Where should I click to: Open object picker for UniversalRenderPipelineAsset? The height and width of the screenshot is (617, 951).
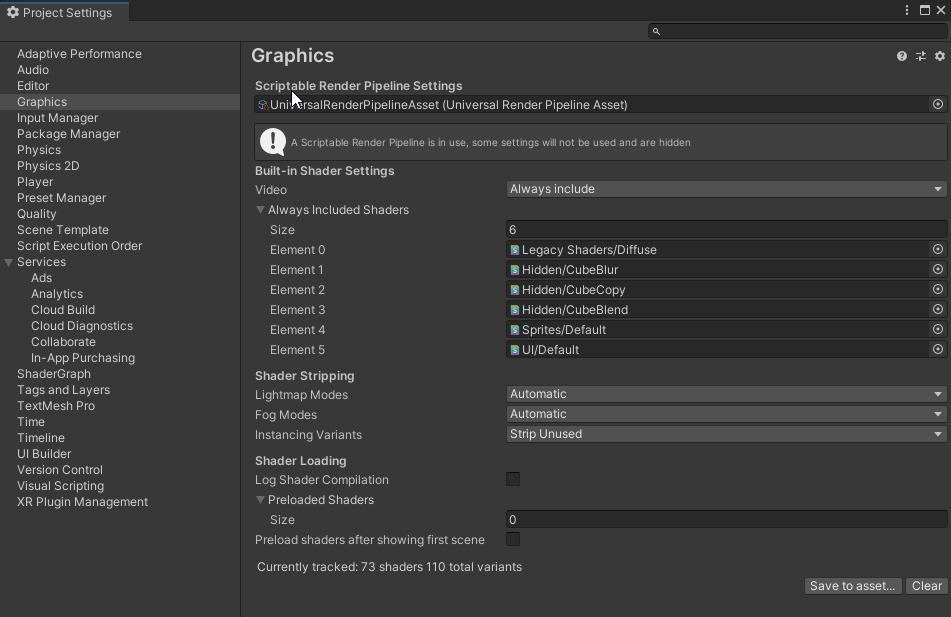tap(937, 103)
